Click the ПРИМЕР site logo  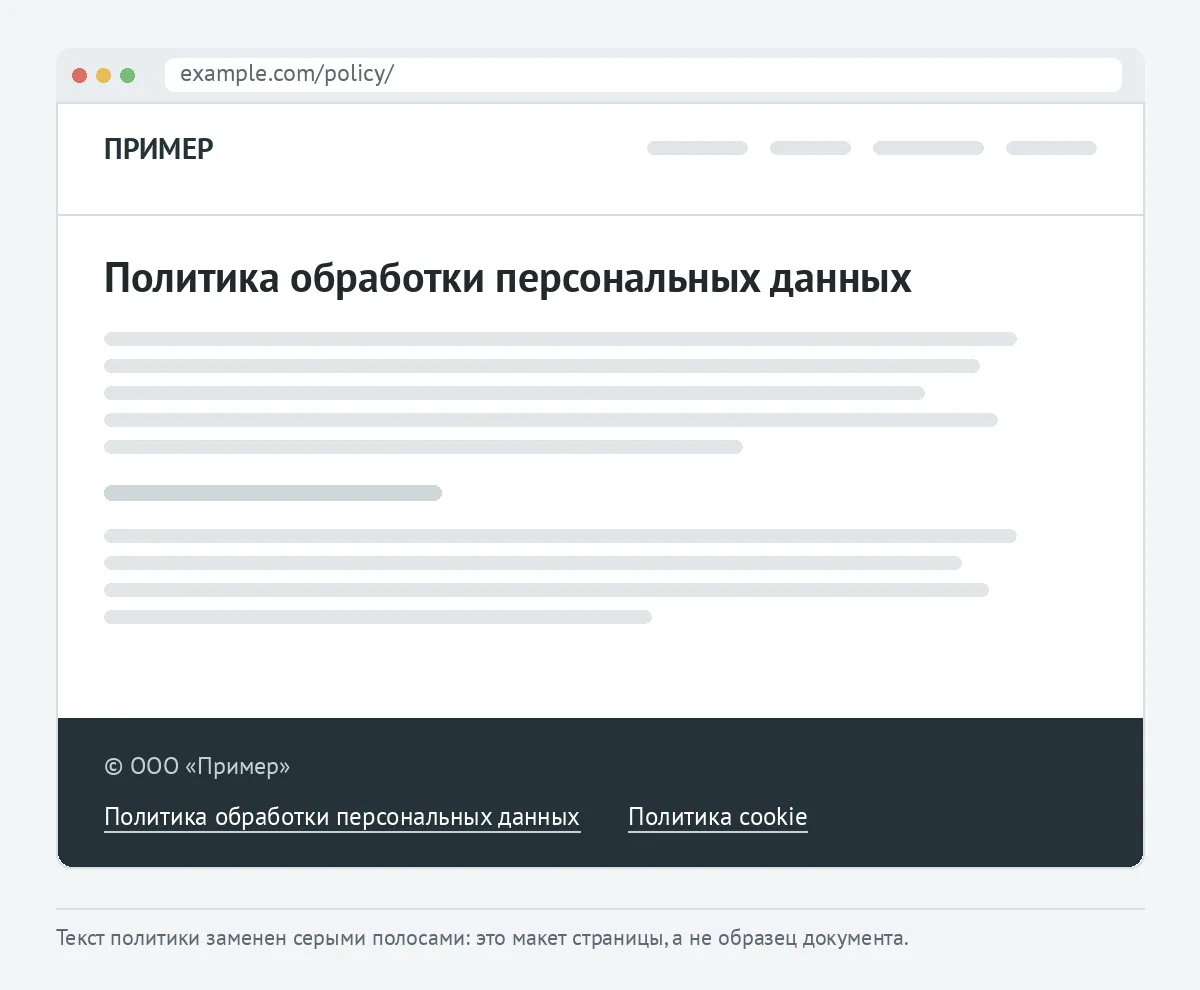[159, 149]
